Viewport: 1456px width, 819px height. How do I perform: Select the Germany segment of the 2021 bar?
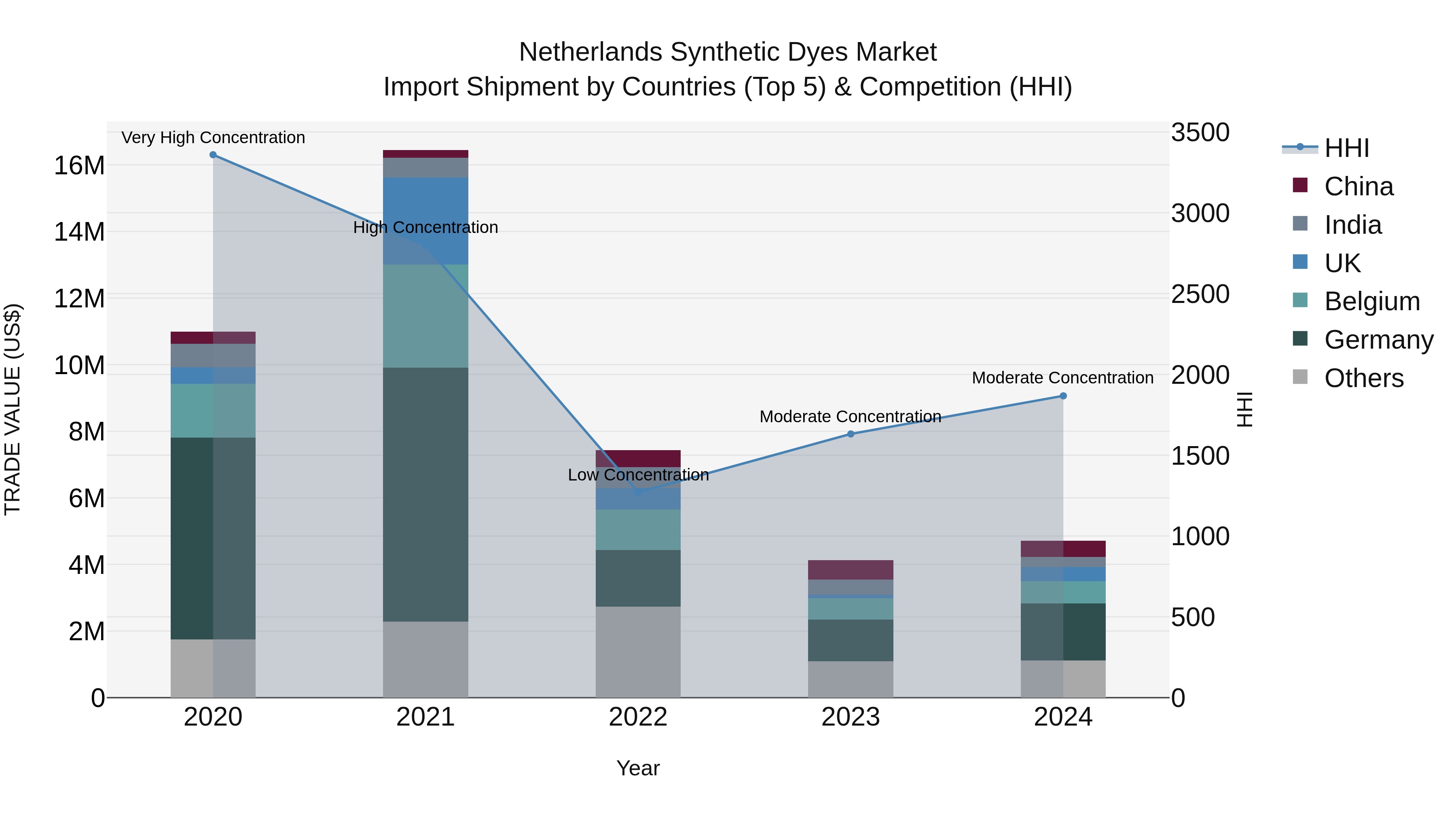click(425, 495)
